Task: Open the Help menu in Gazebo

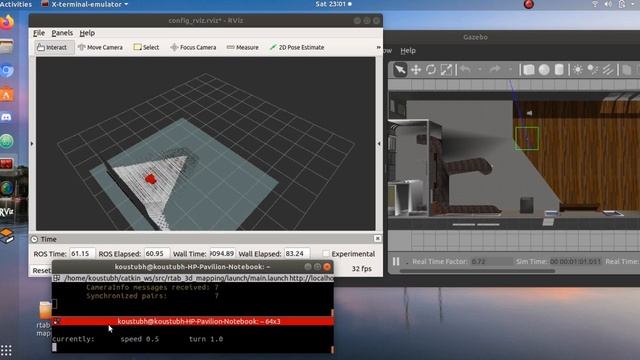Action: click(x=408, y=51)
